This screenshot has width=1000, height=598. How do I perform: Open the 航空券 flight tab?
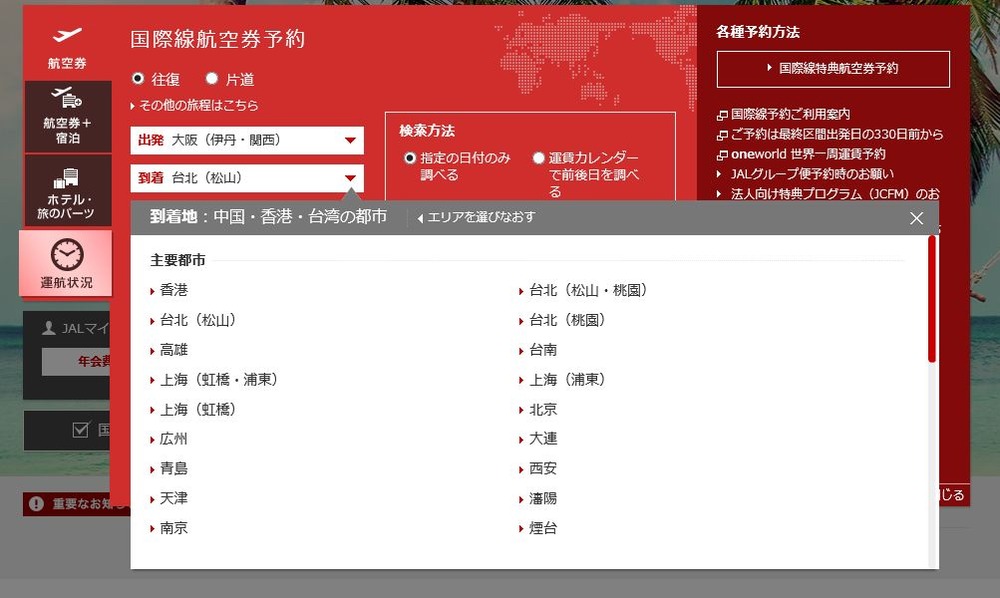[67, 47]
